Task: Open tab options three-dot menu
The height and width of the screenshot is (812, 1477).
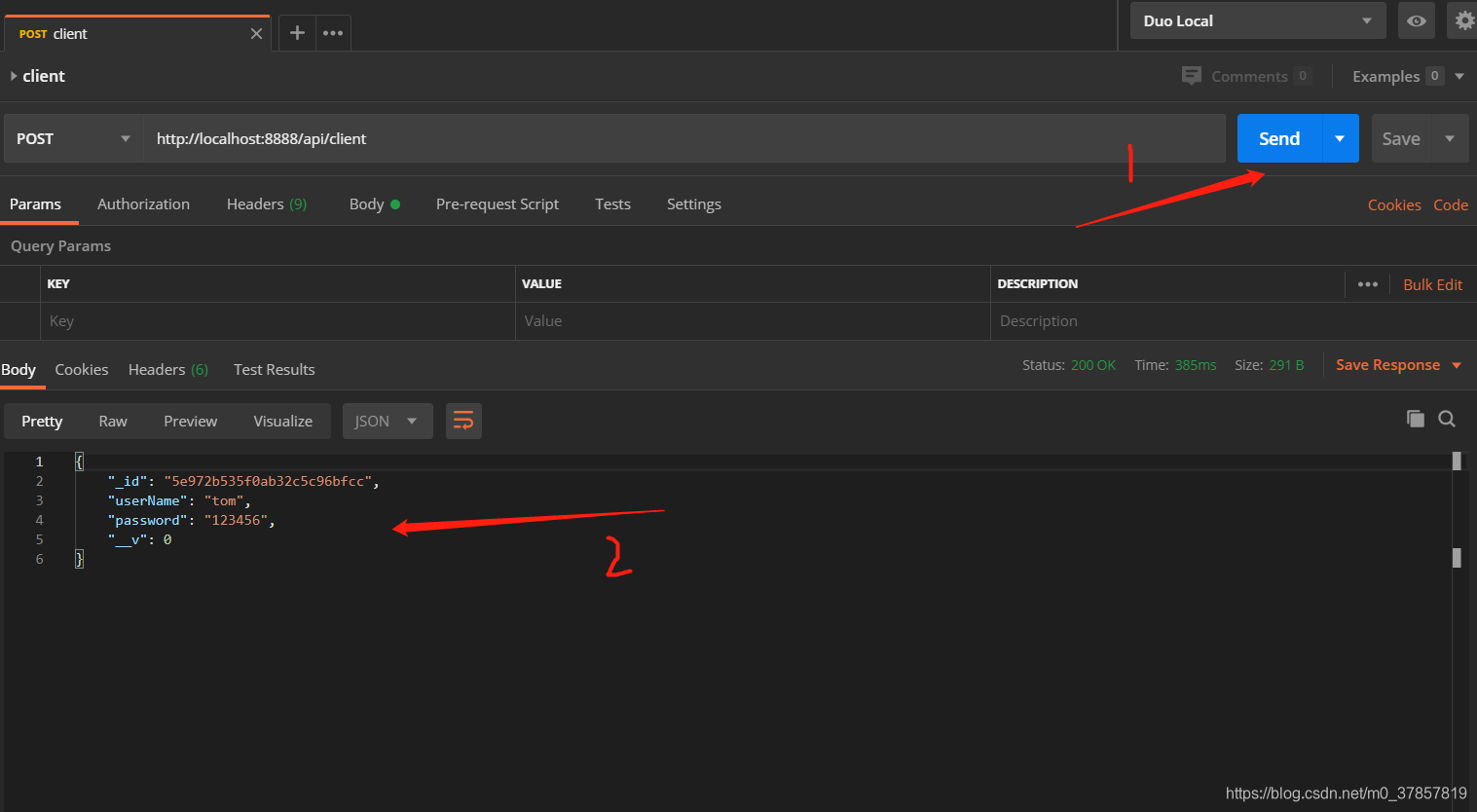Action: click(x=333, y=33)
